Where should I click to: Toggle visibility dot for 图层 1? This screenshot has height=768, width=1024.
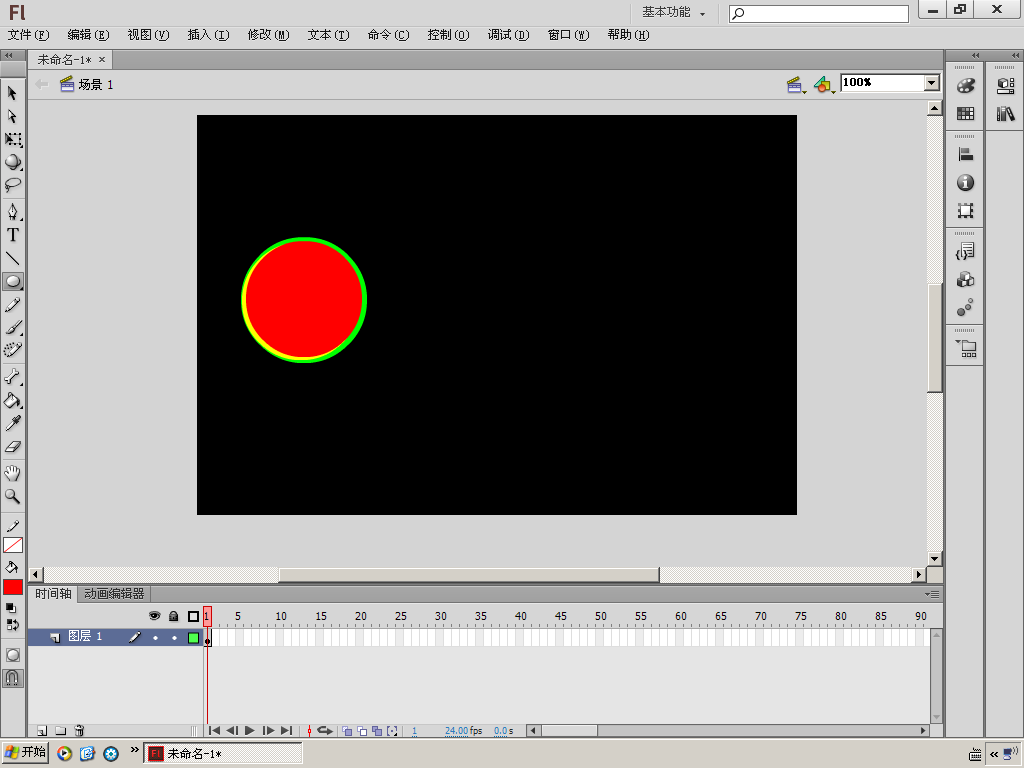coord(155,637)
